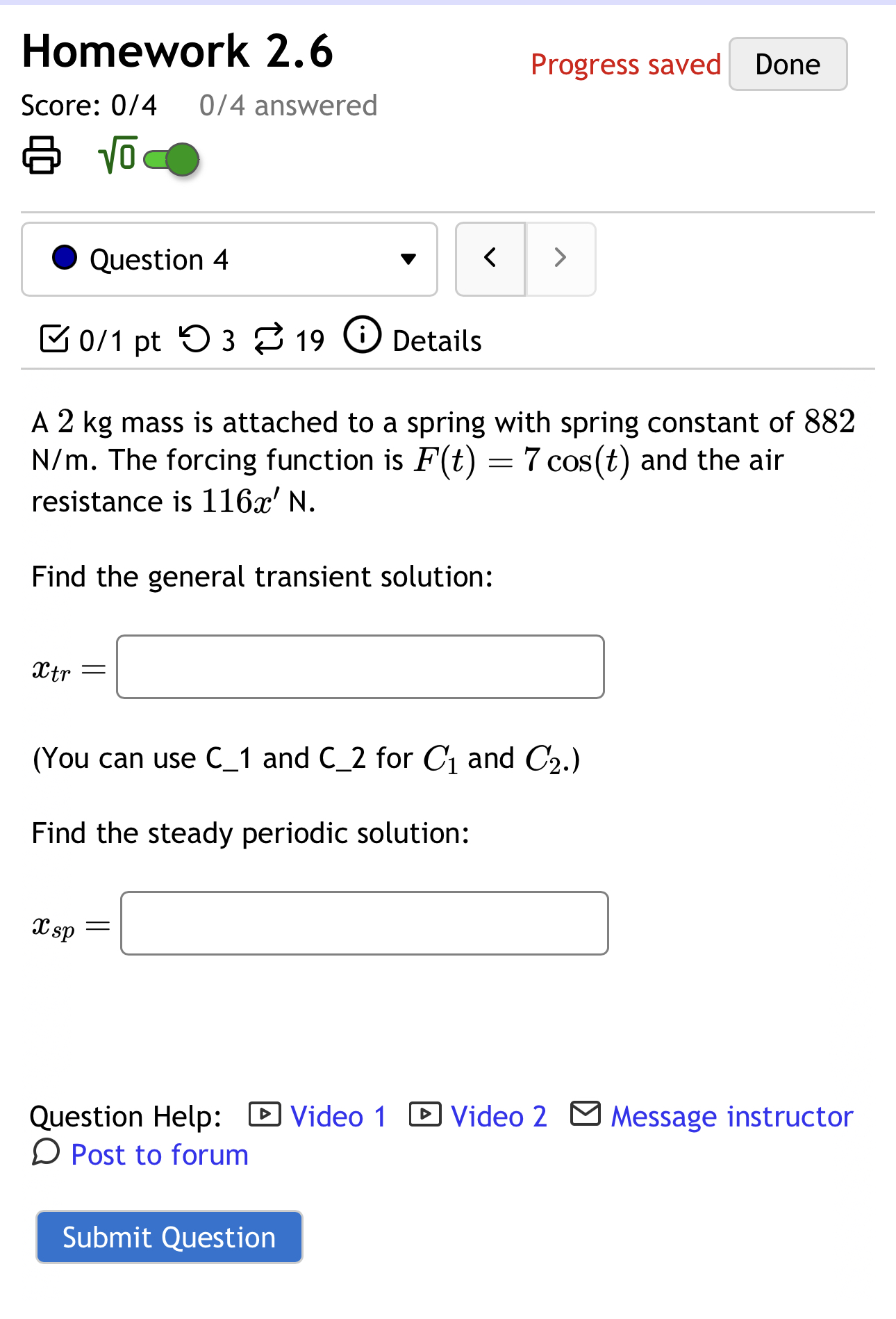
Task: Select the Question 4 status dot
Action: (65, 258)
